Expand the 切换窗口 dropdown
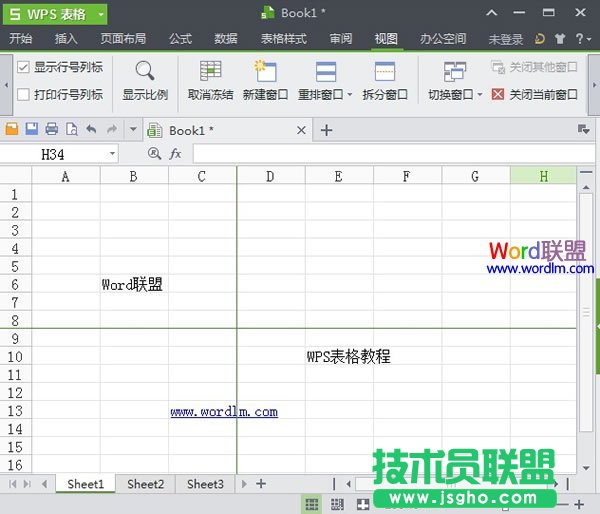The height and width of the screenshot is (514, 600). click(479, 95)
